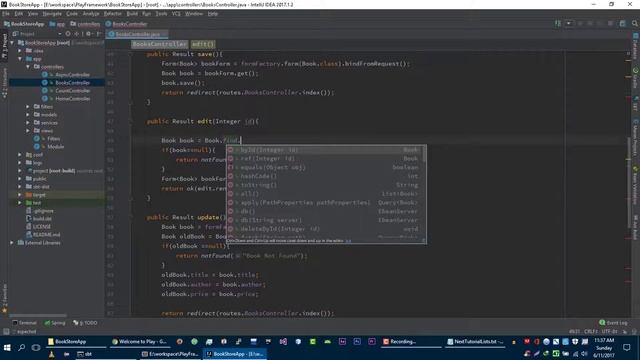Collapse the controllers folder
This screenshot has width=640, height=360.
pos(28,67)
